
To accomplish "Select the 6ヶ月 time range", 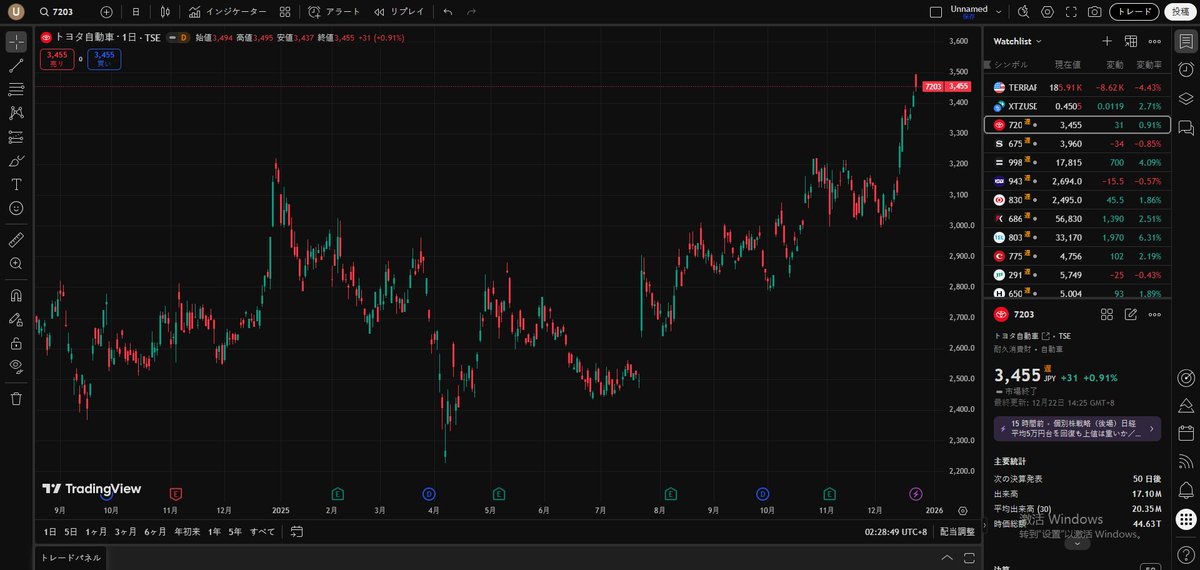I will [155, 532].
